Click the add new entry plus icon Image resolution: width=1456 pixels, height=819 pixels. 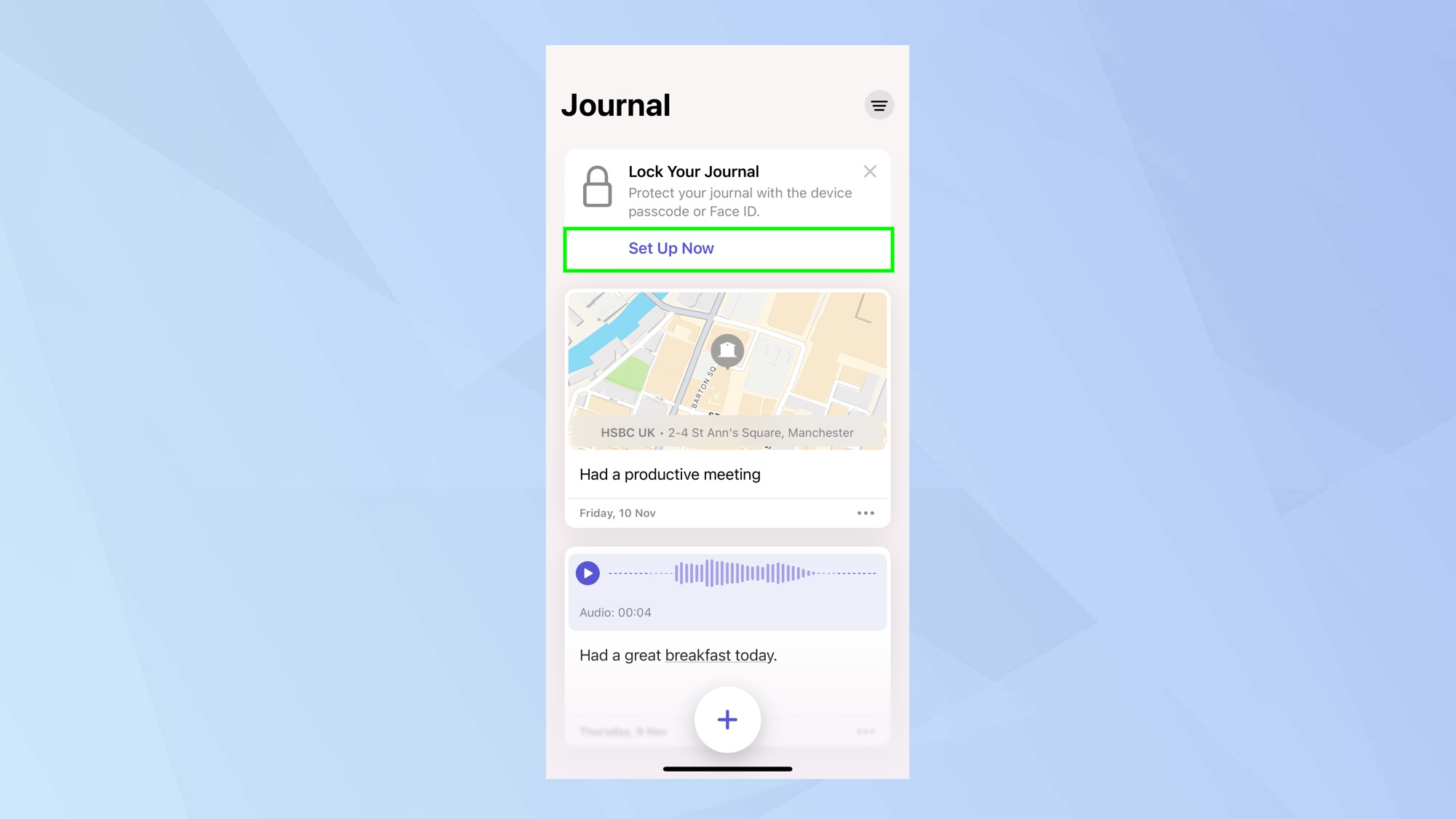[727, 719]
